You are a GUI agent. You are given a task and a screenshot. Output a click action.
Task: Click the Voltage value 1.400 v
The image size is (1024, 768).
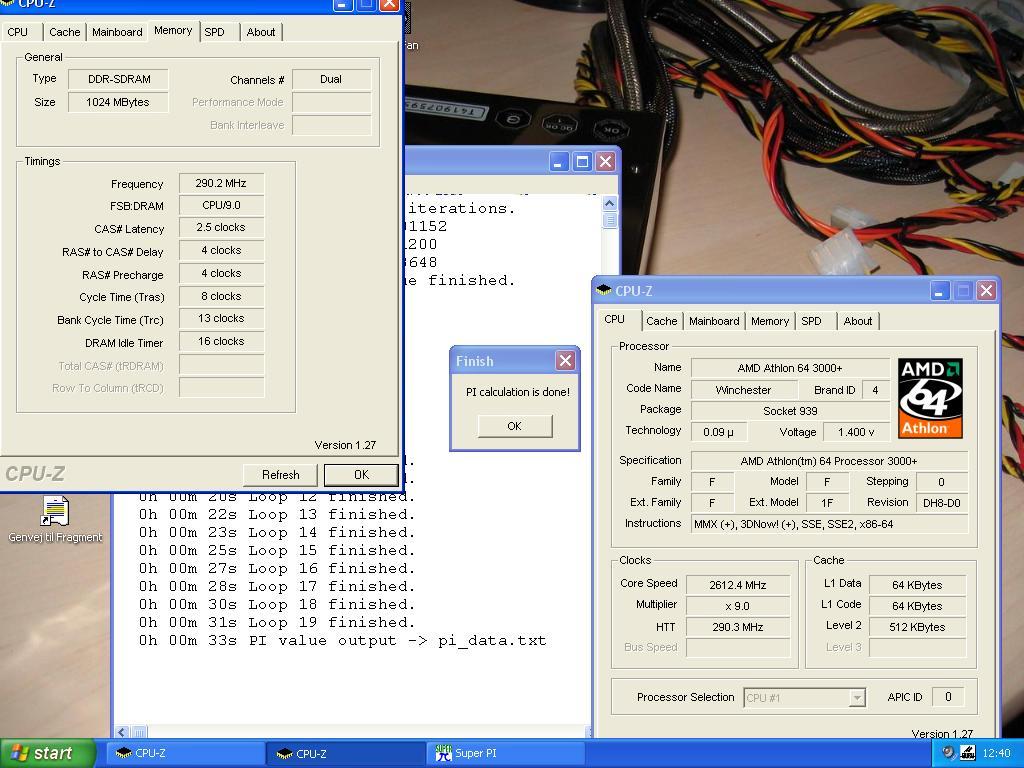[856, 432]
